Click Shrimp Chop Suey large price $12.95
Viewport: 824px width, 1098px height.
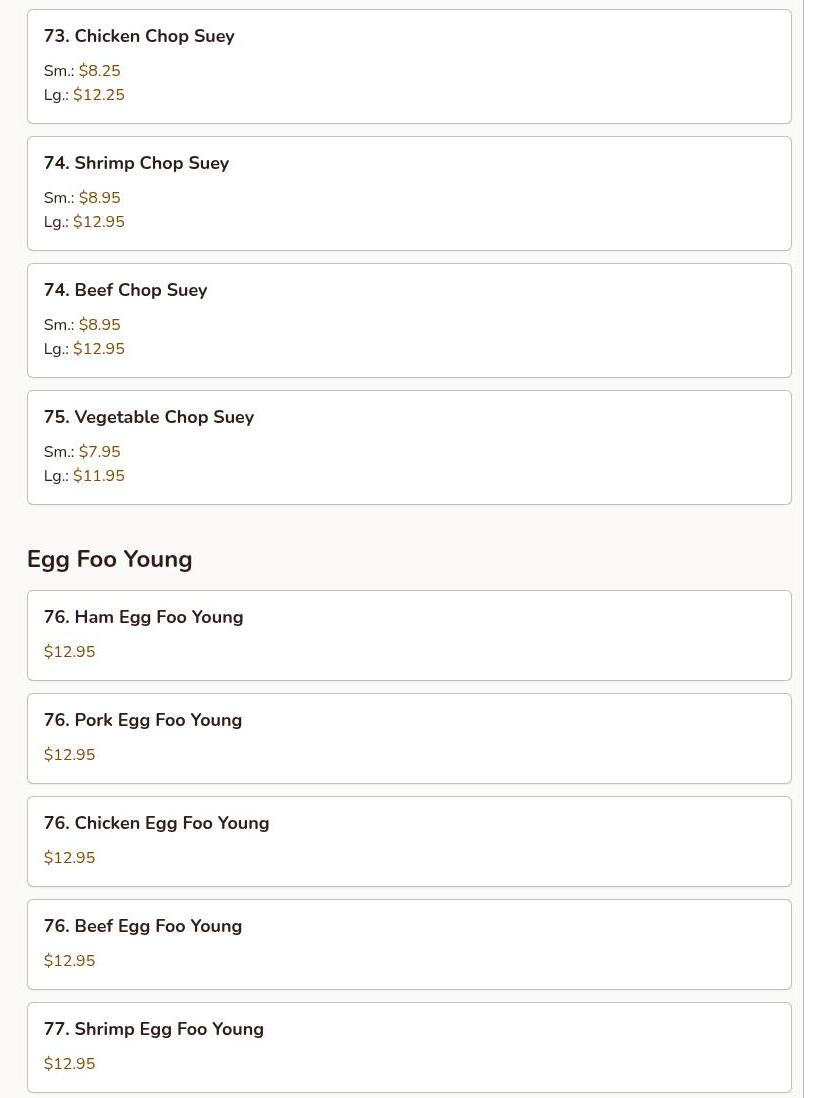tap(98, 222)
